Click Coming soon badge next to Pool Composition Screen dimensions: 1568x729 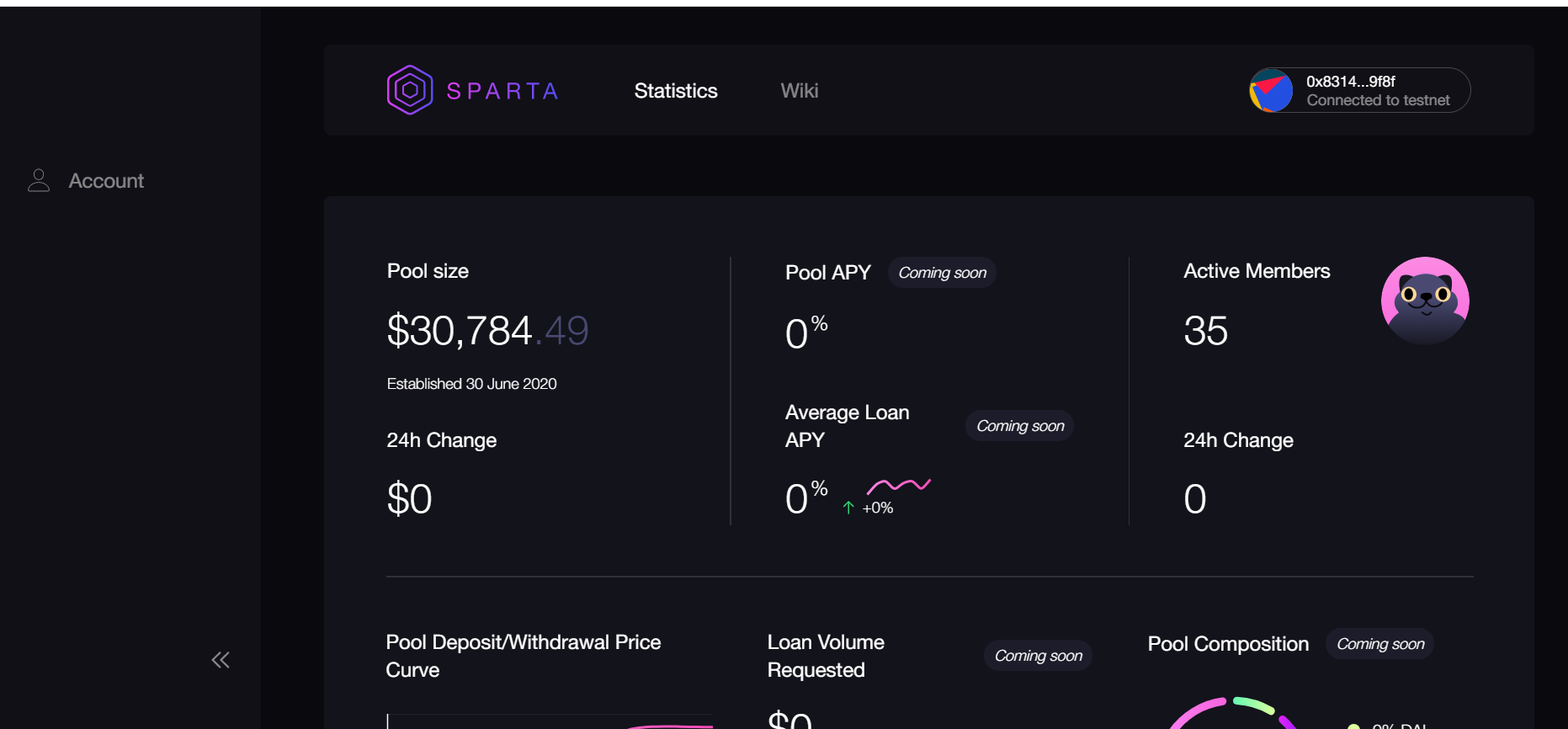coord(1380,644)
